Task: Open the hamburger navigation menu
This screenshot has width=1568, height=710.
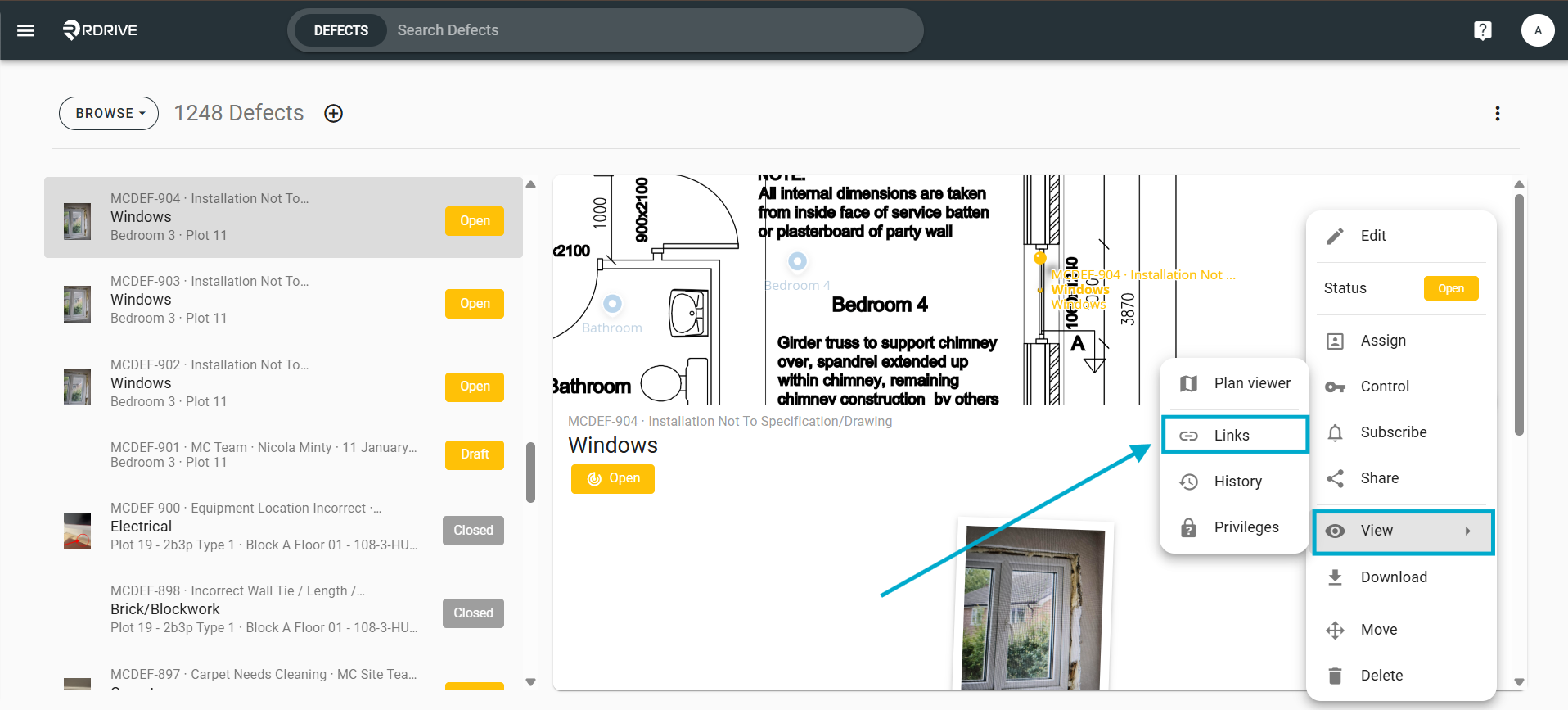Action: pos(26,30)
